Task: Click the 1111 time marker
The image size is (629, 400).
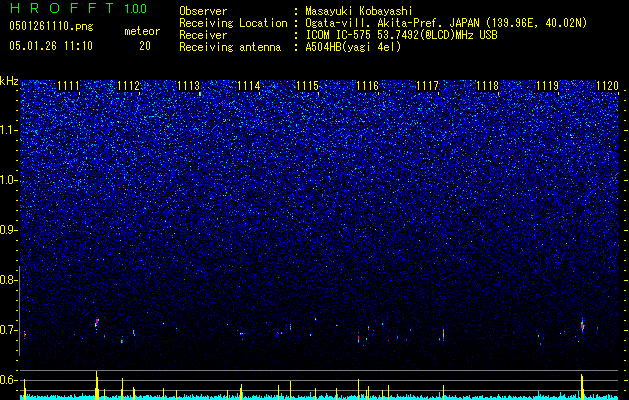Action: click(69, 86)
